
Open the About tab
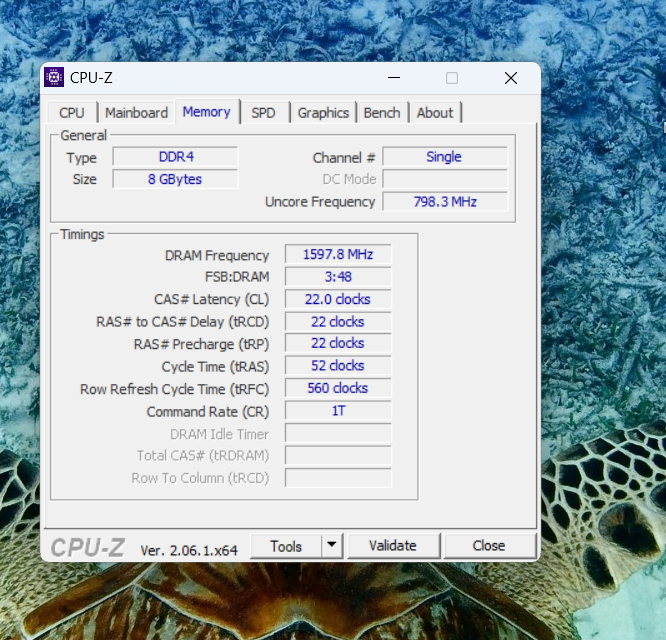pyautogui.click(x=435, y=113)
